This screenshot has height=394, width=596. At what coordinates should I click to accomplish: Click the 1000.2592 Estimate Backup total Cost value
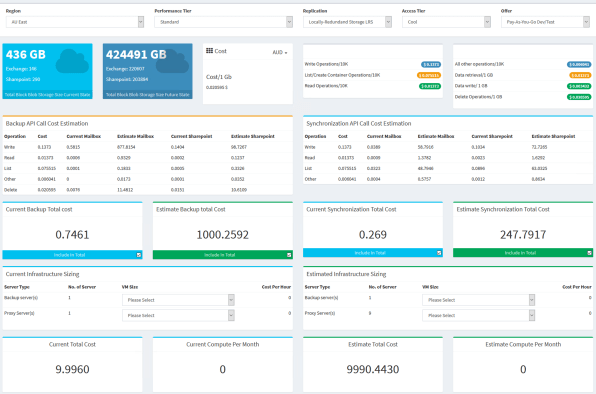click(x=222, y=235)
